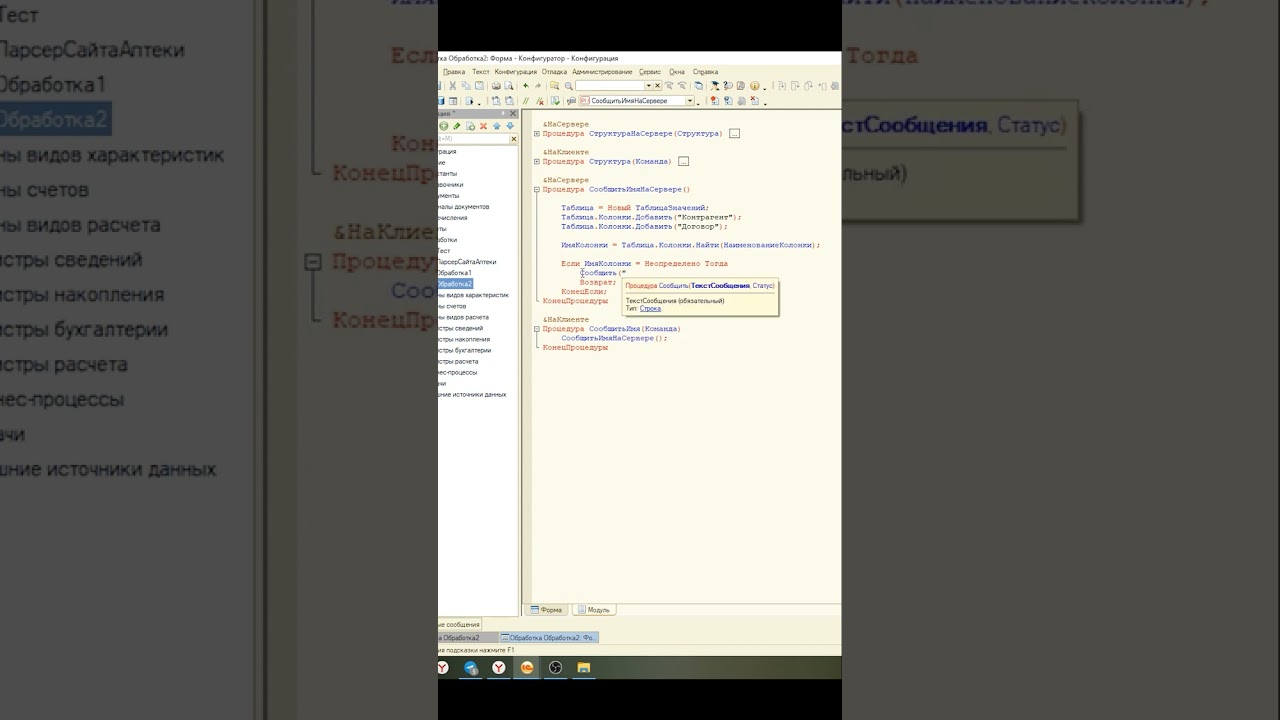Click the КонецЕсли; keyword in code
The height and width of the screenshot is (720, 1280).
pos(584,291)
